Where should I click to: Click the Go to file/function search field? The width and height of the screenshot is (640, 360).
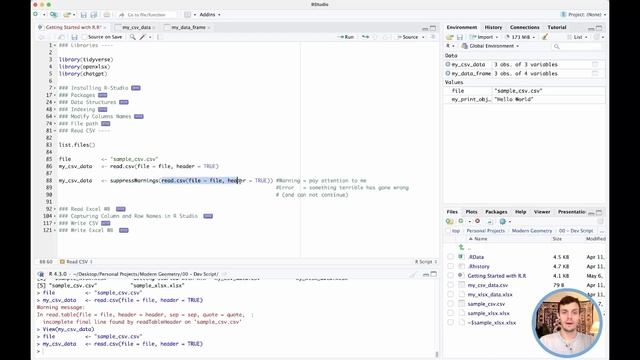(147, 15)
